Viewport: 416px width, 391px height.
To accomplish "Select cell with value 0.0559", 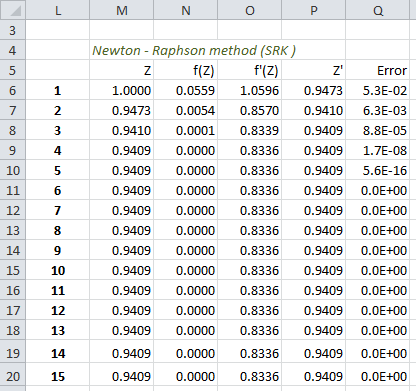I will 186,90.
